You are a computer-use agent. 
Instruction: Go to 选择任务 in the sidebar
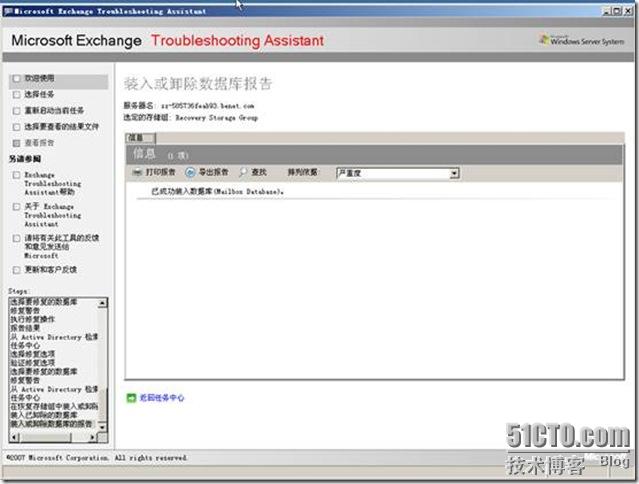(x=39, y=95)
